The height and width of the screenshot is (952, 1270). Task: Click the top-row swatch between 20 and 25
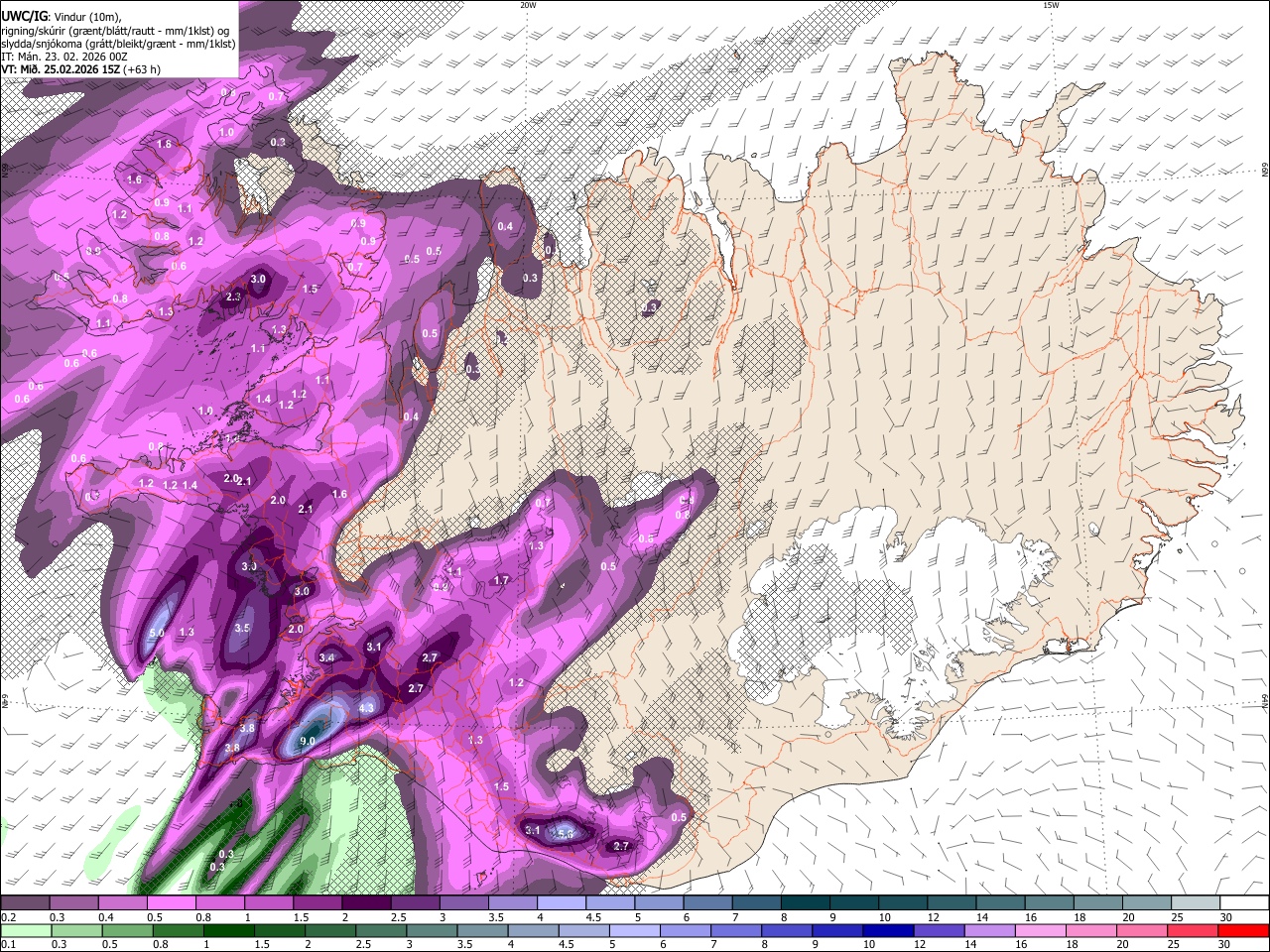(x=1147, y=903)
